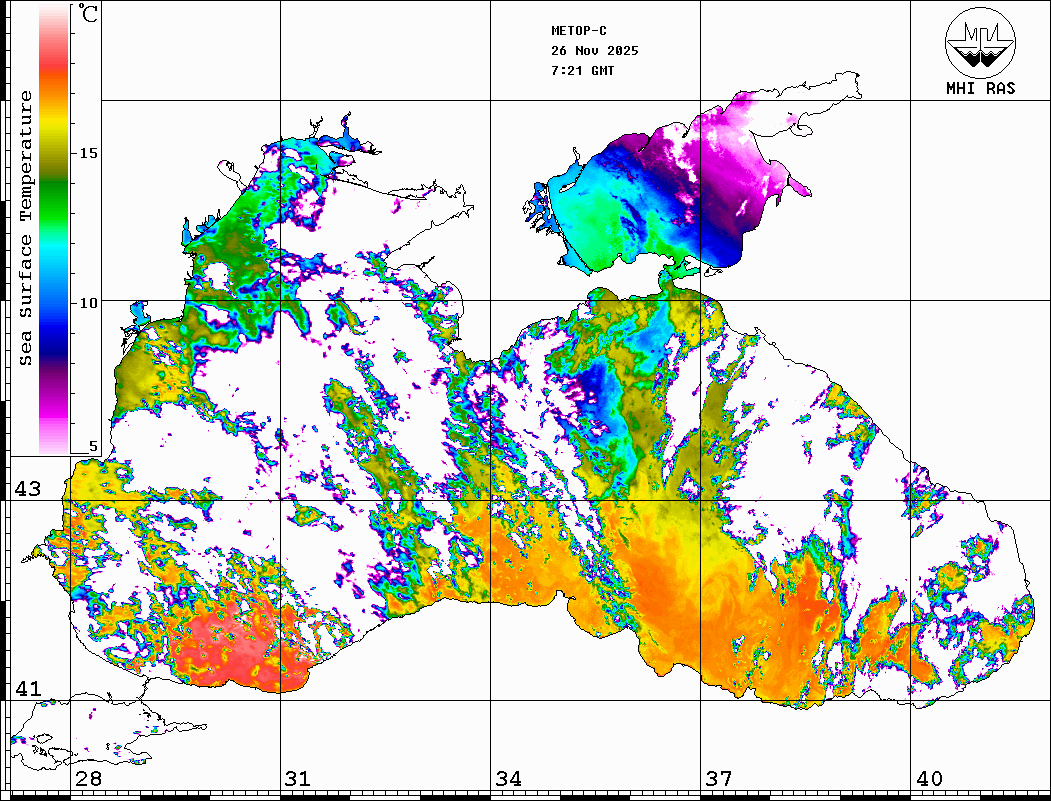
Task: Click the longitude 28 axis label
Action: coord(88,779)
